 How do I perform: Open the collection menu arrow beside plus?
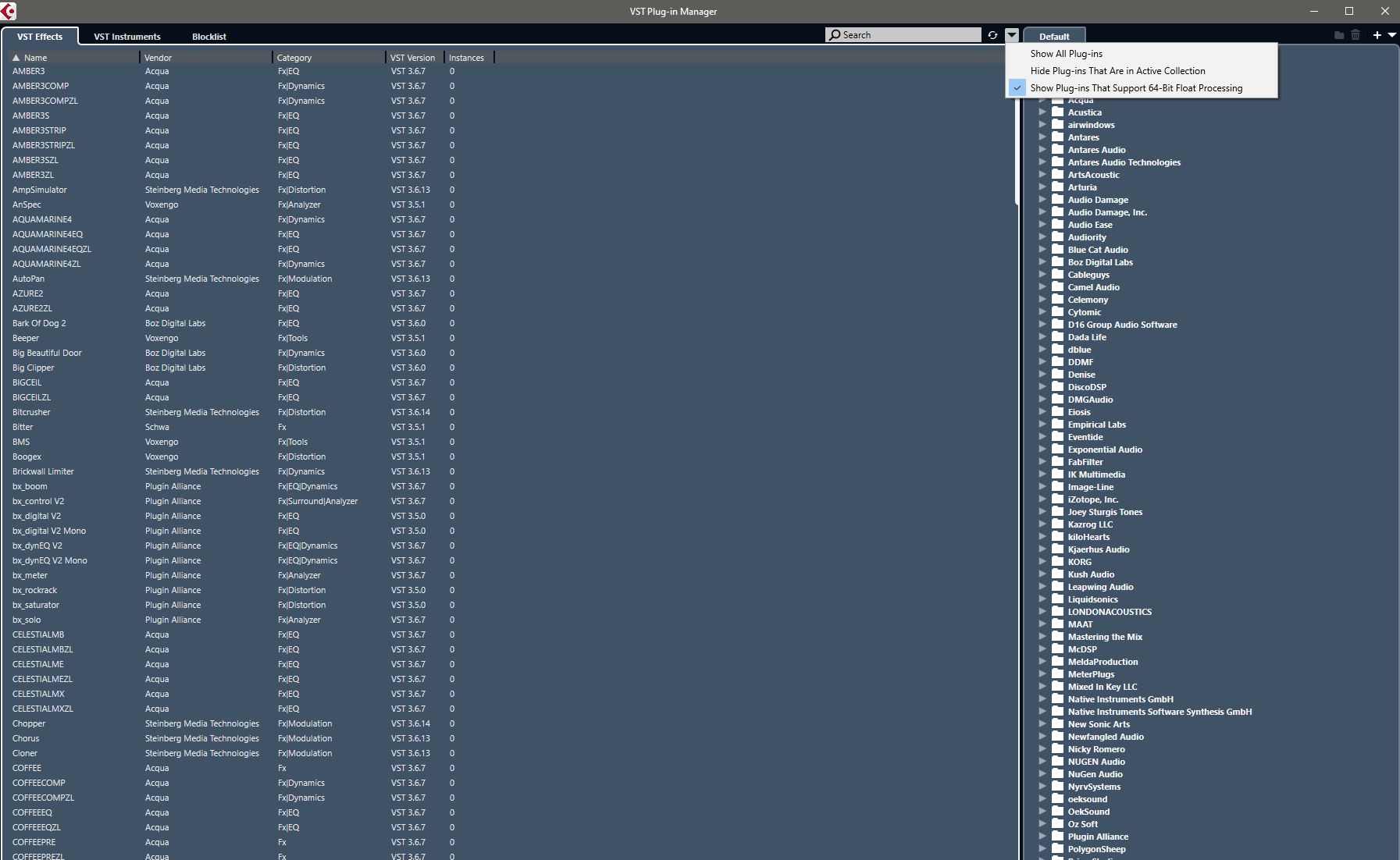tap(1391, 35)
